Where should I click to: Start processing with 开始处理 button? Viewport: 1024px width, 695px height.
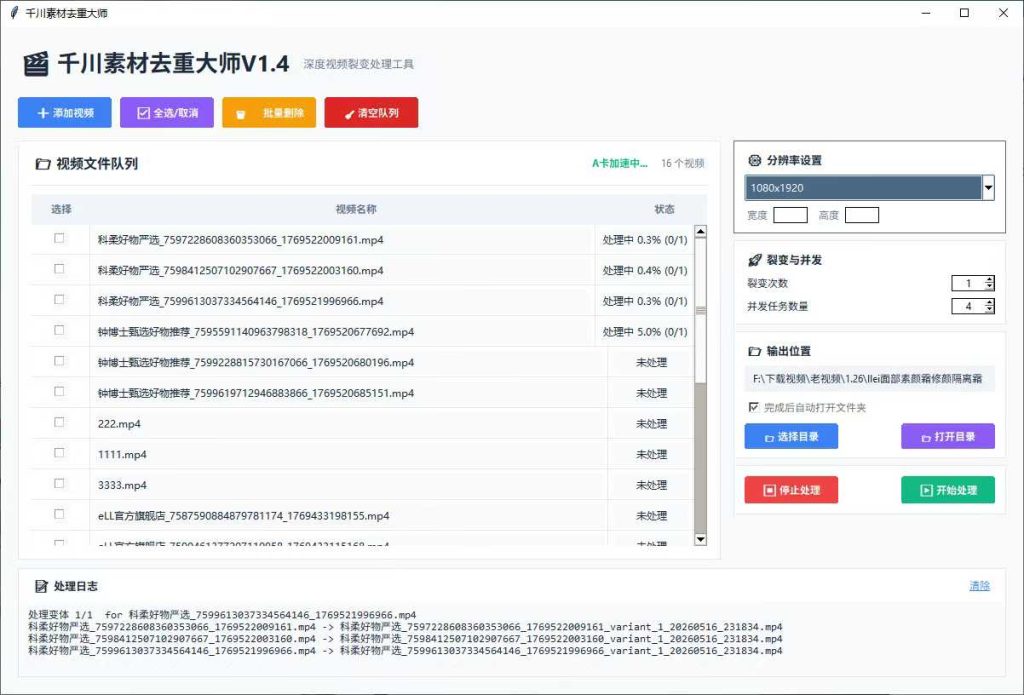pos(948,490)
